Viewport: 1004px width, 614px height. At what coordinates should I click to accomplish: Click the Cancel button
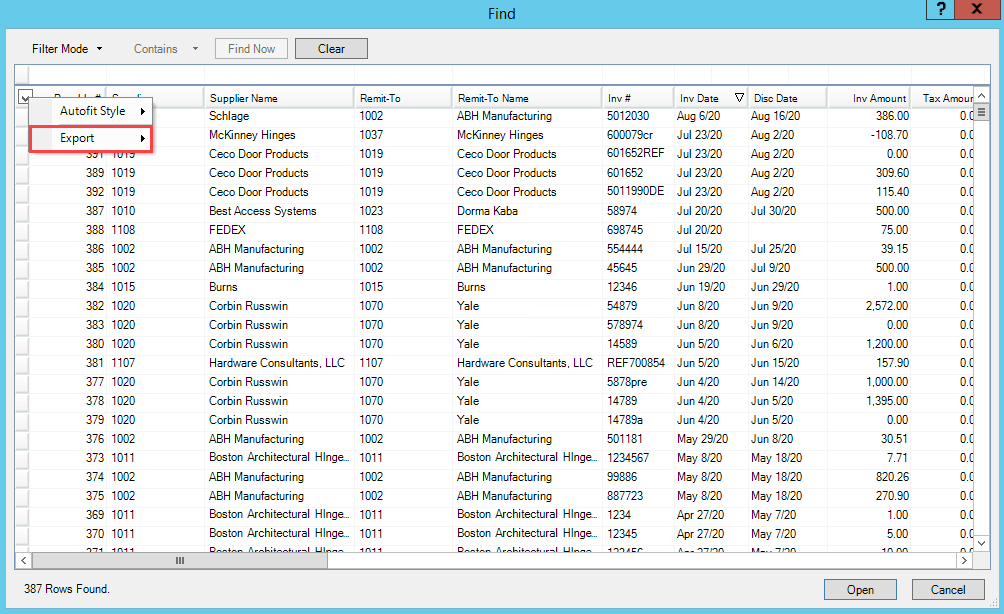point(948,590)
